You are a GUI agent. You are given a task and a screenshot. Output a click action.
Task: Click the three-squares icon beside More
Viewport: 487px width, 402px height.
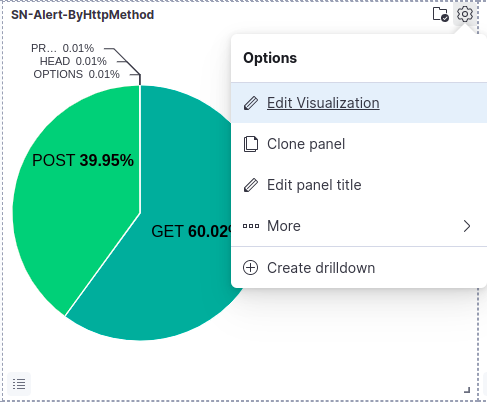251,226
